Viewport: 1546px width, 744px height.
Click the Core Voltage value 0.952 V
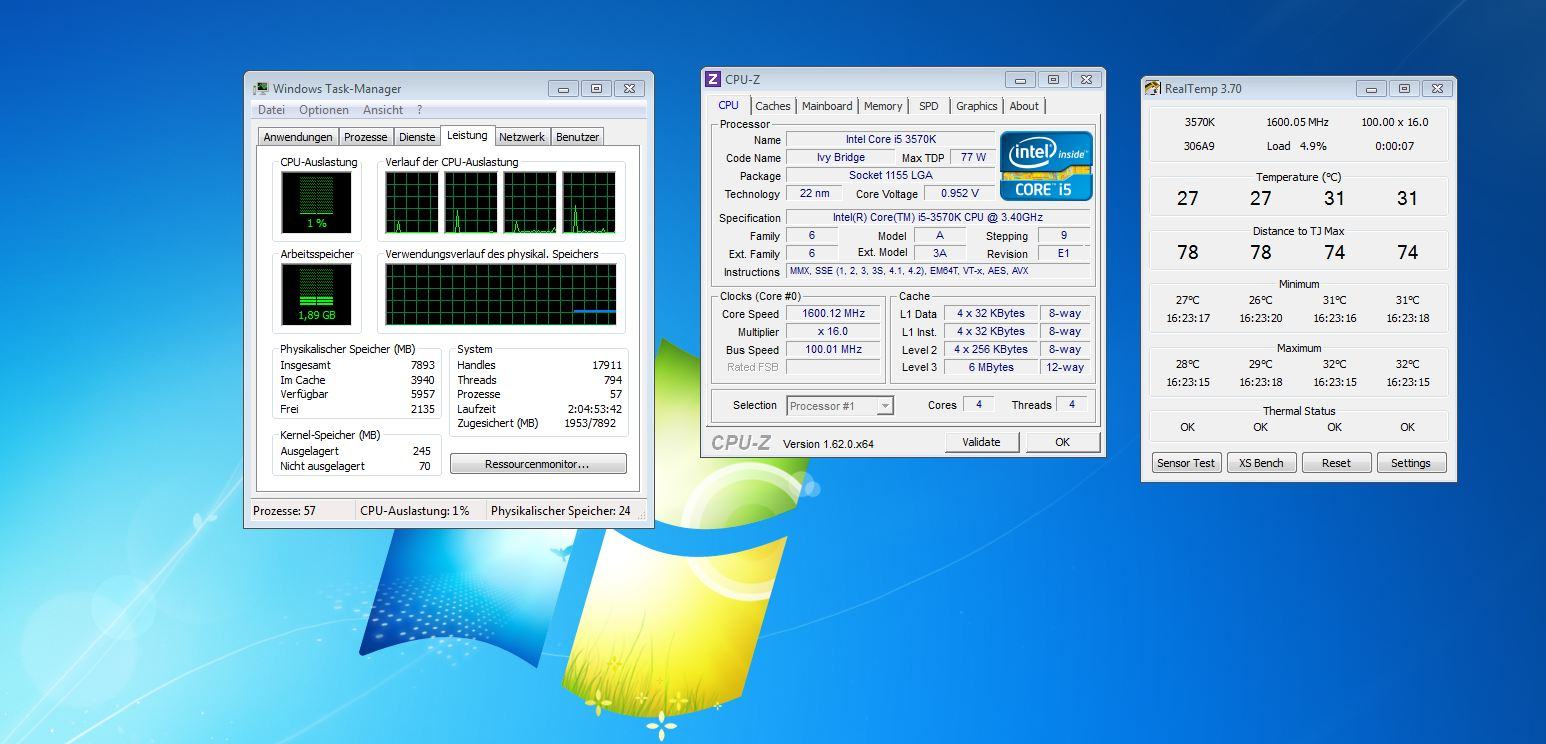pos(960,194)
